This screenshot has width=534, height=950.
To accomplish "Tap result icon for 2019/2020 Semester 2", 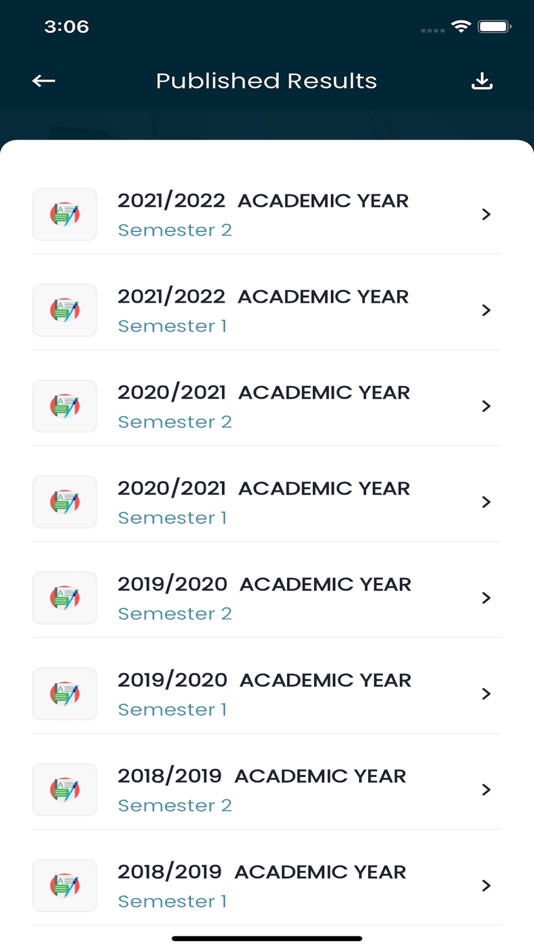I will click(x=64, y=597).
